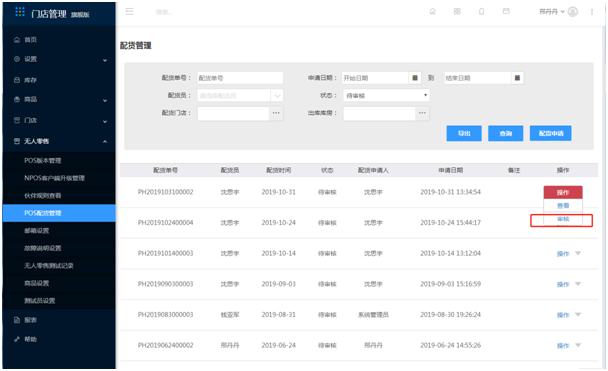Open the four-squares apps icon
Screen dimensions: 608x371
coord(457,11)
